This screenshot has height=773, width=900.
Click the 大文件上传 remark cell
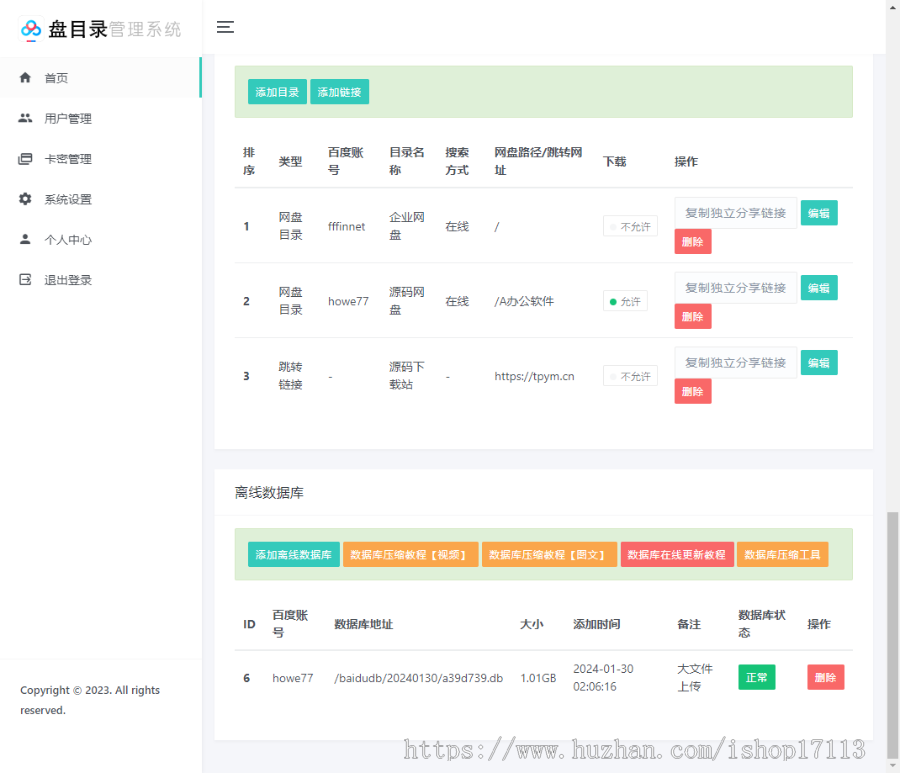(x=695, y=678)
